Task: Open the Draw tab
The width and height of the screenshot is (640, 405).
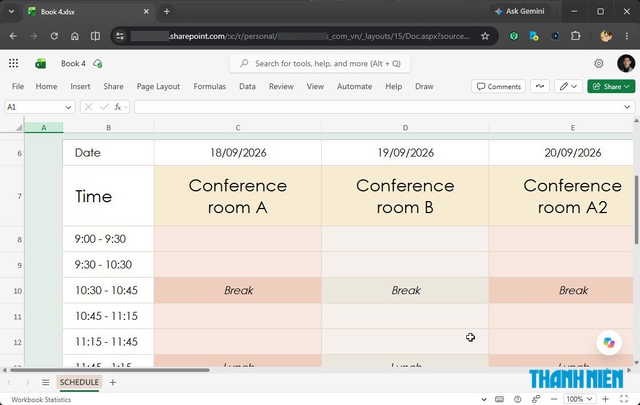Action: tap(424, 86)
